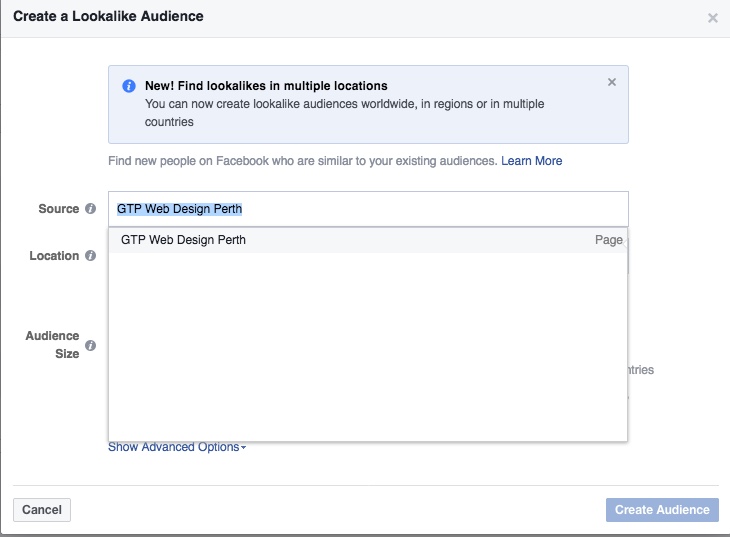730x537 pixels.
Task: Dismiss the multiple locations notification banner
Action: coord(612,82)
